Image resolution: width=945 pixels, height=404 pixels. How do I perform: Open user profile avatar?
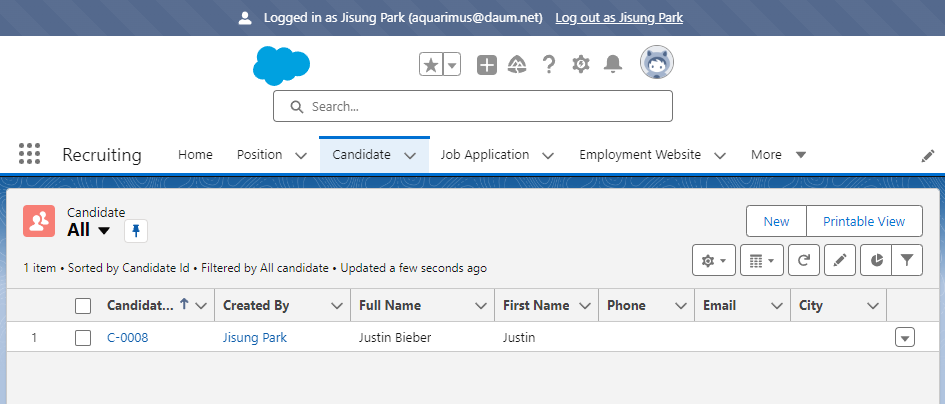657,62
